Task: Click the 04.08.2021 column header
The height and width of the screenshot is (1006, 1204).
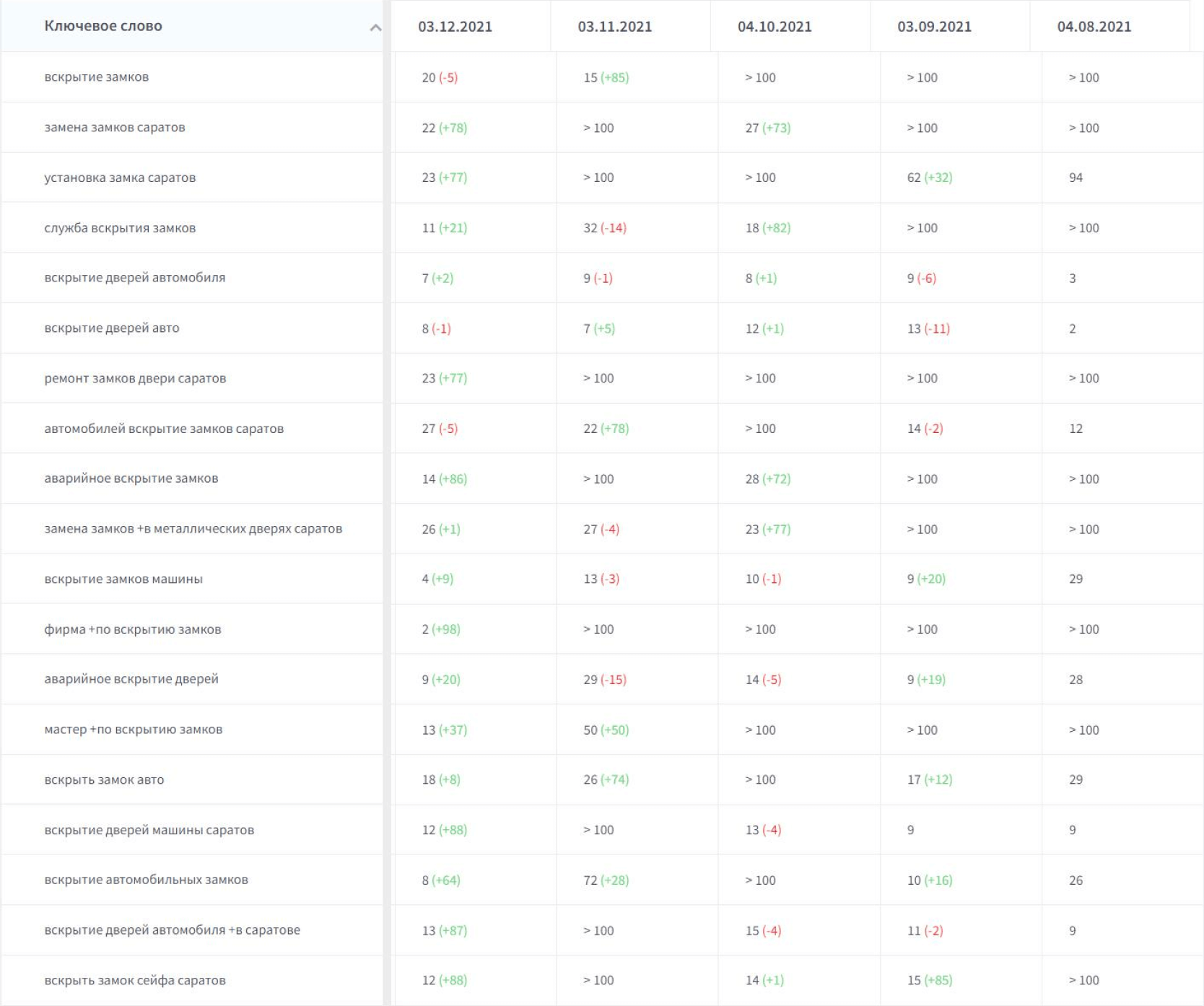Action: coord(1094,27)
